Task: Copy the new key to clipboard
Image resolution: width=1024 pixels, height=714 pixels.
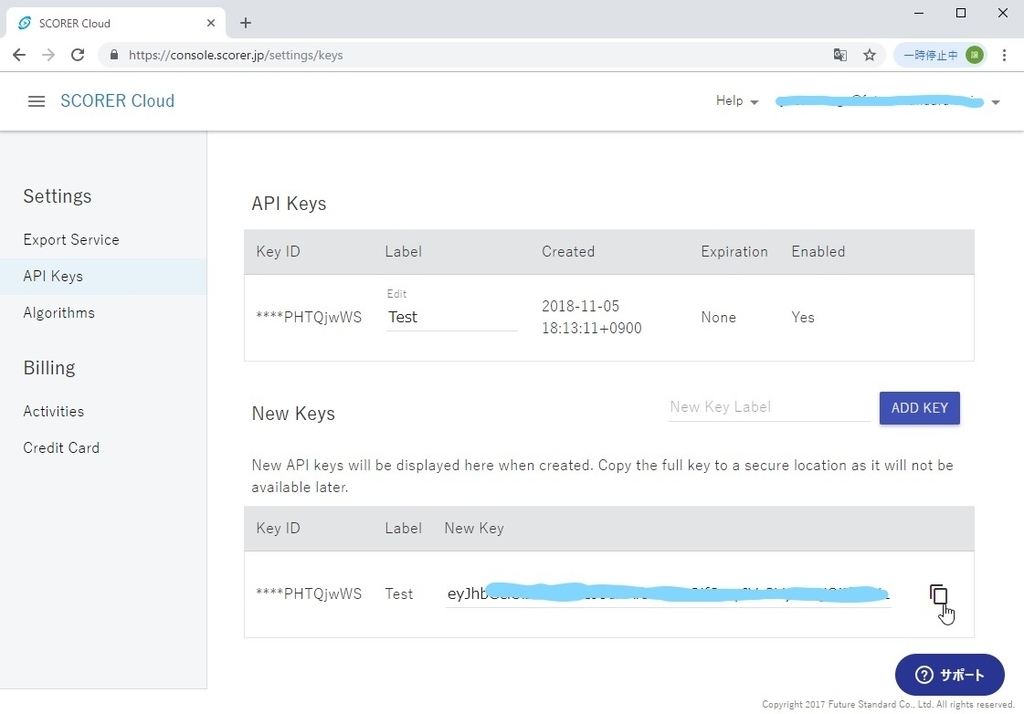Action: click(938, 594)
